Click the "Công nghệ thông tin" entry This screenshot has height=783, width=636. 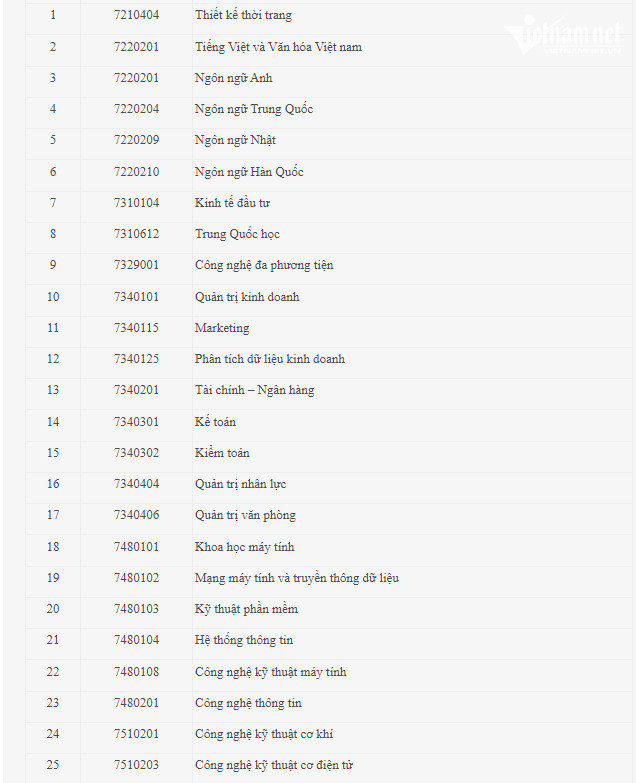pyautogui.click(x=248, y=703)
